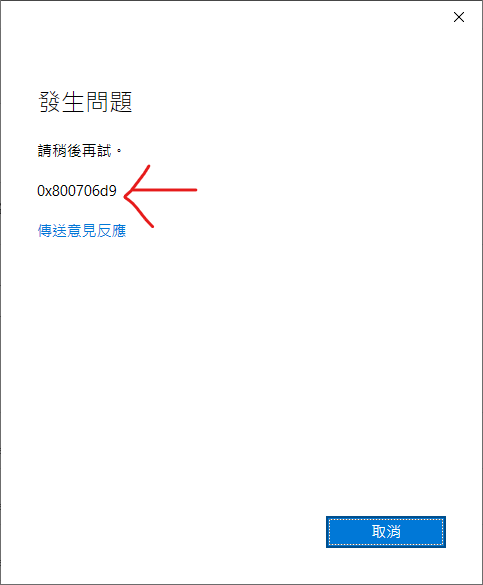Click the 發 character in the heading
The height and width of the screenshot is (585, 483).
pyautogui.click(x=50, y=101)
